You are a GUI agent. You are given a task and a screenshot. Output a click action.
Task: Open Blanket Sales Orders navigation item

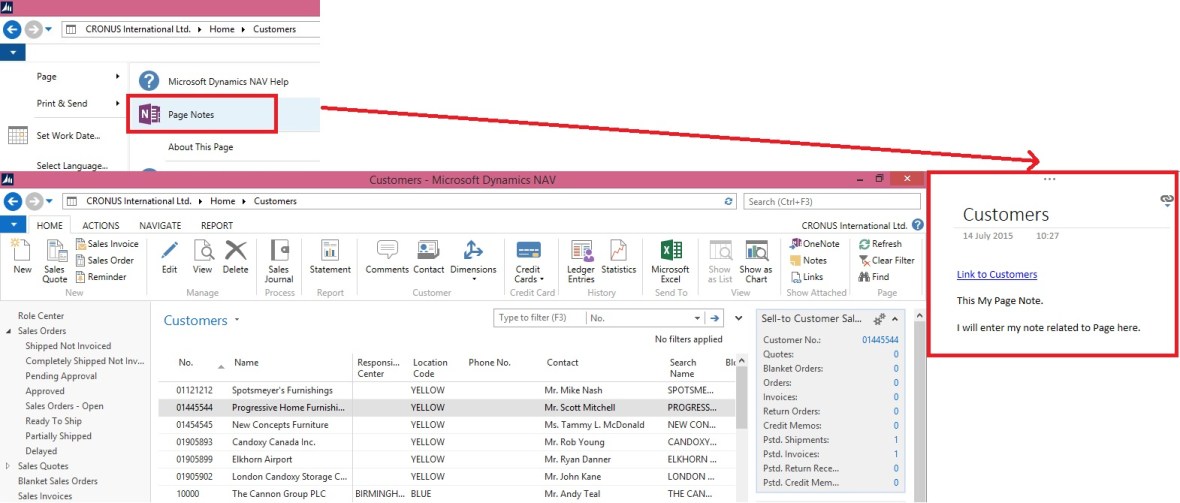(58, 481)
